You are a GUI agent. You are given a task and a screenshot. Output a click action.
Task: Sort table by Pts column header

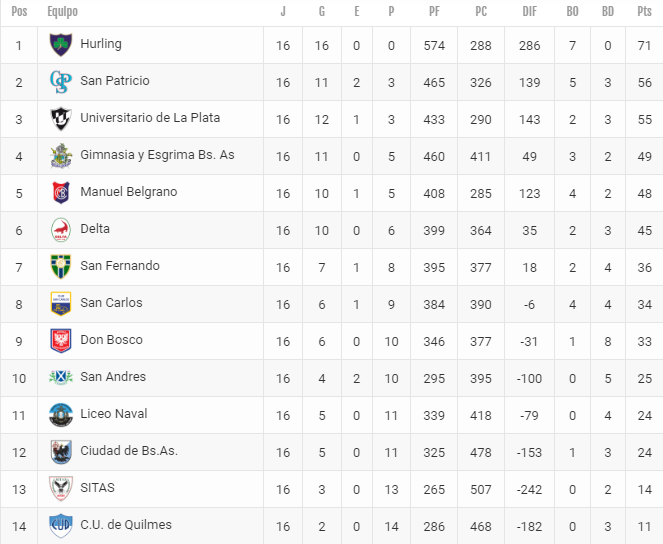pos(644,11)
